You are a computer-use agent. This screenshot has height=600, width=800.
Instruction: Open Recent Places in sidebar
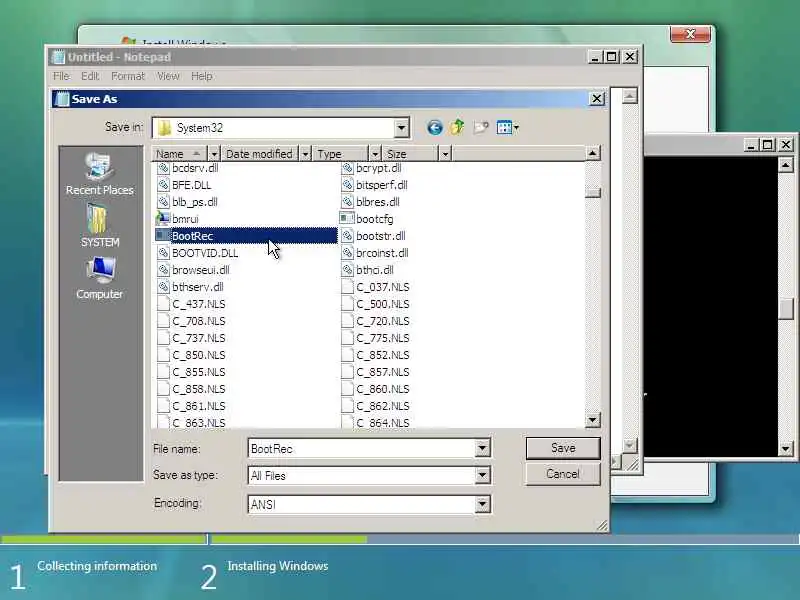[99, 174]
